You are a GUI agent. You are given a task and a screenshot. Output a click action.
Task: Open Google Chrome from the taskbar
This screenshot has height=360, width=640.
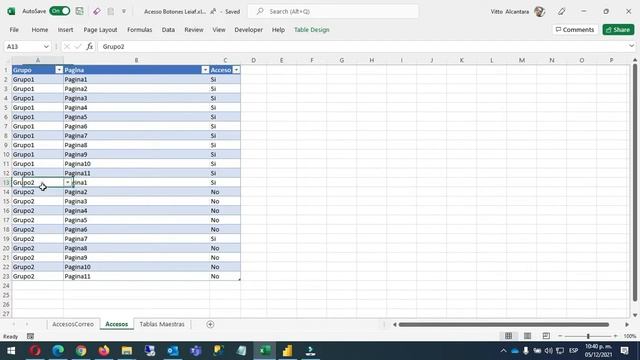pyautogui.click(x=81, y=351)
